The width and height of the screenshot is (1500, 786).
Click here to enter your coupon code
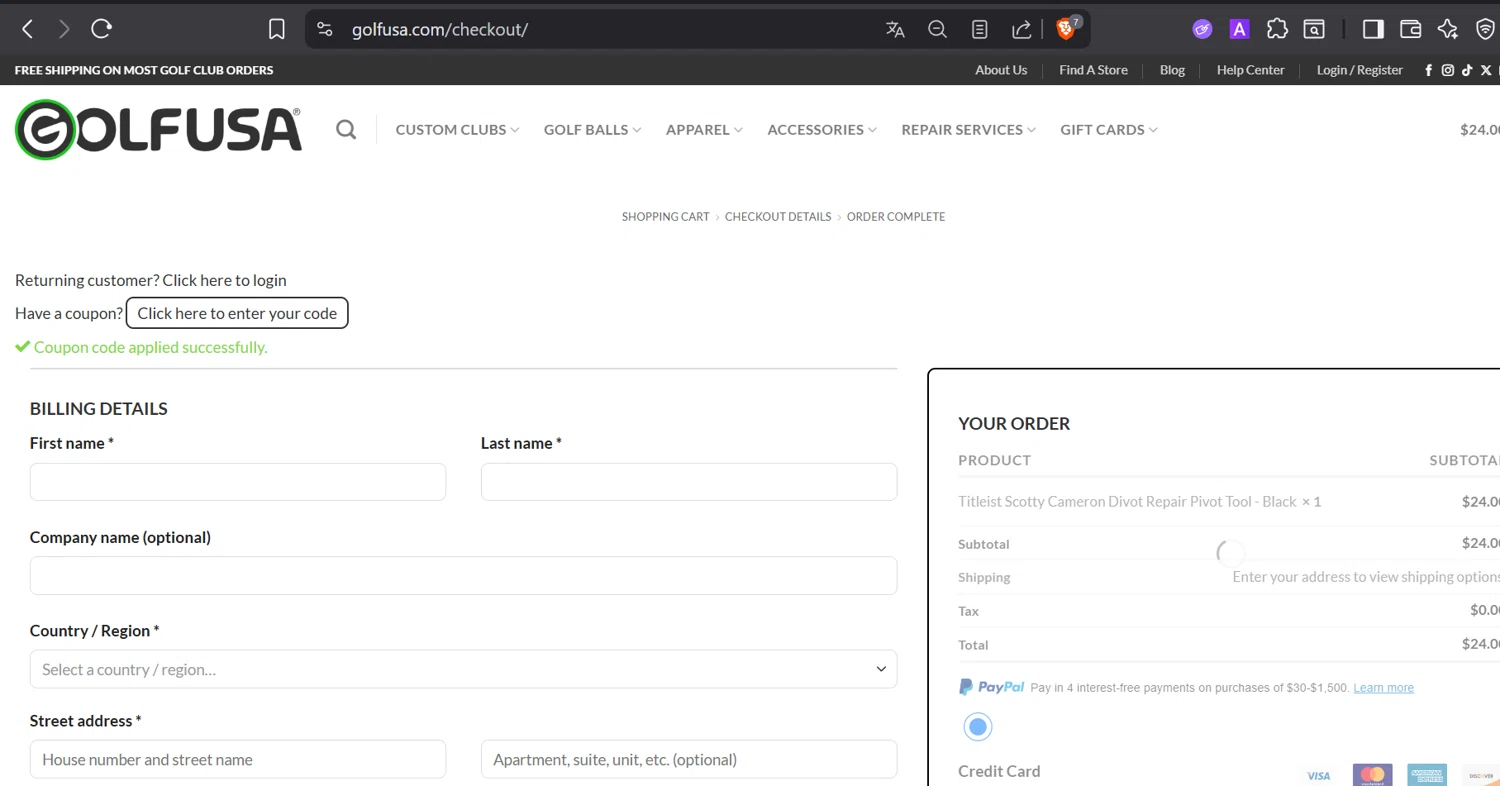coord(237,313)
